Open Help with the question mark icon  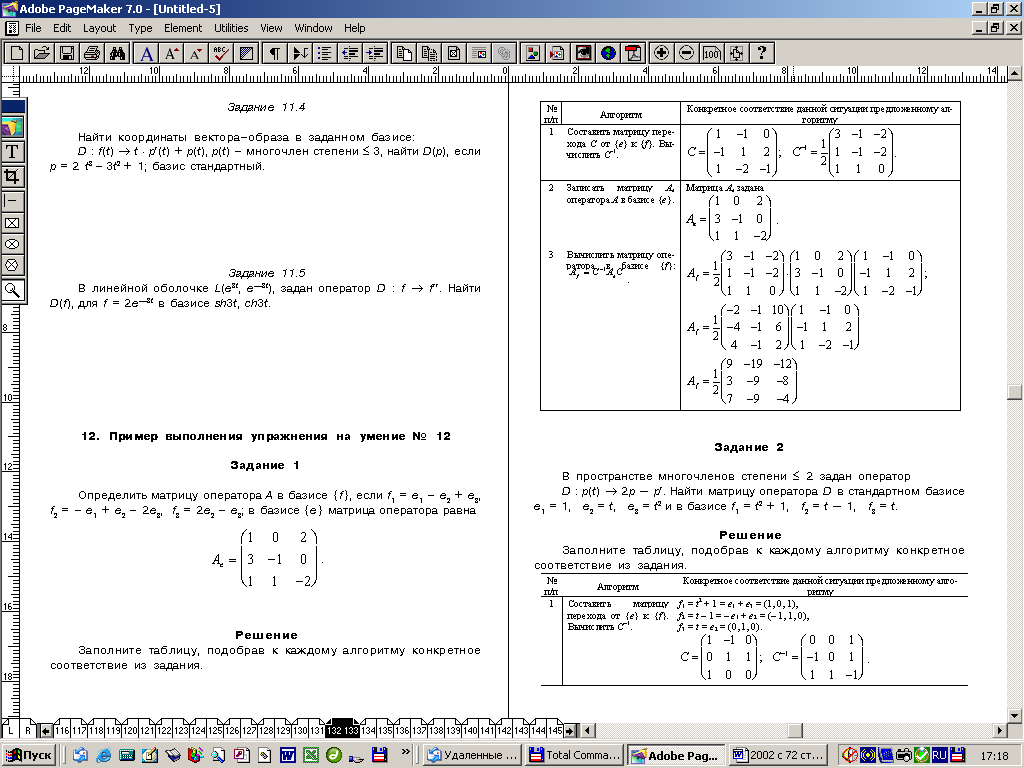tap(761, 53)
